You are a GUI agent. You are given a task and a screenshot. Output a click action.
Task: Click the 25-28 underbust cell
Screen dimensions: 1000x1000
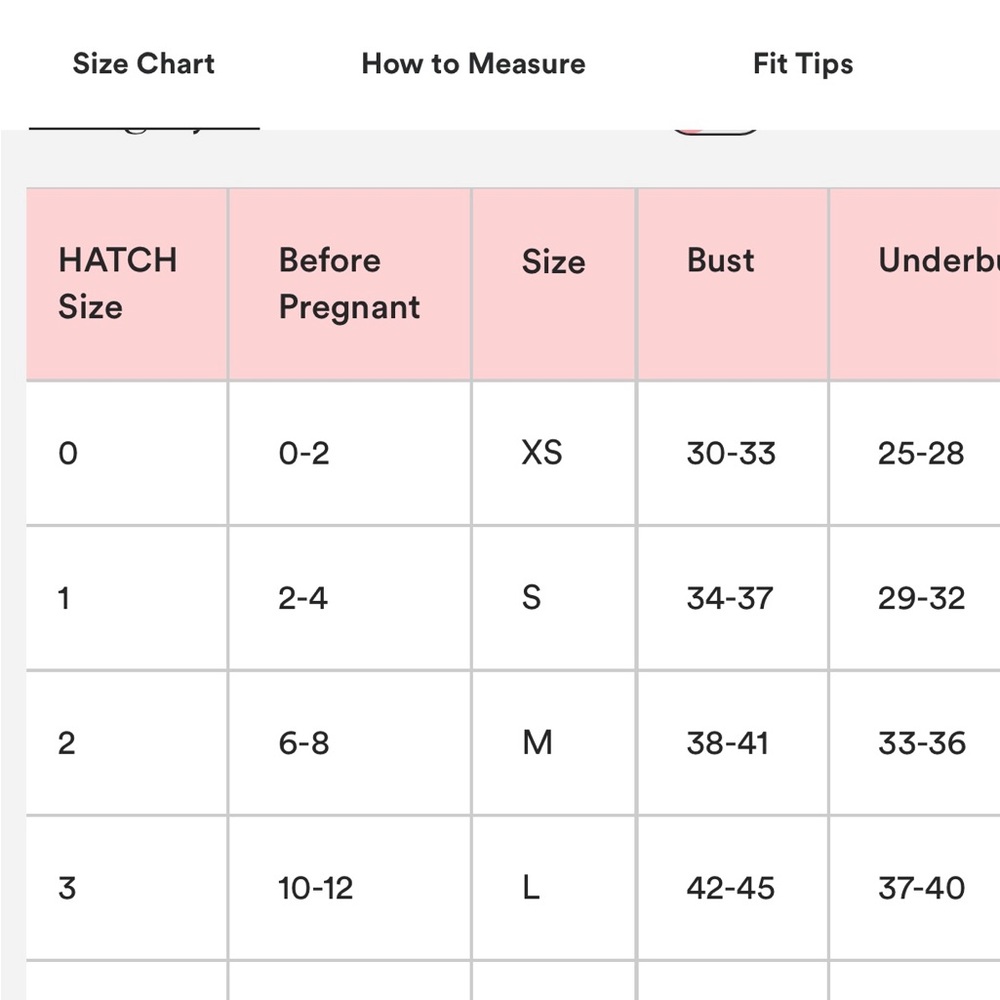click(915, 453)
